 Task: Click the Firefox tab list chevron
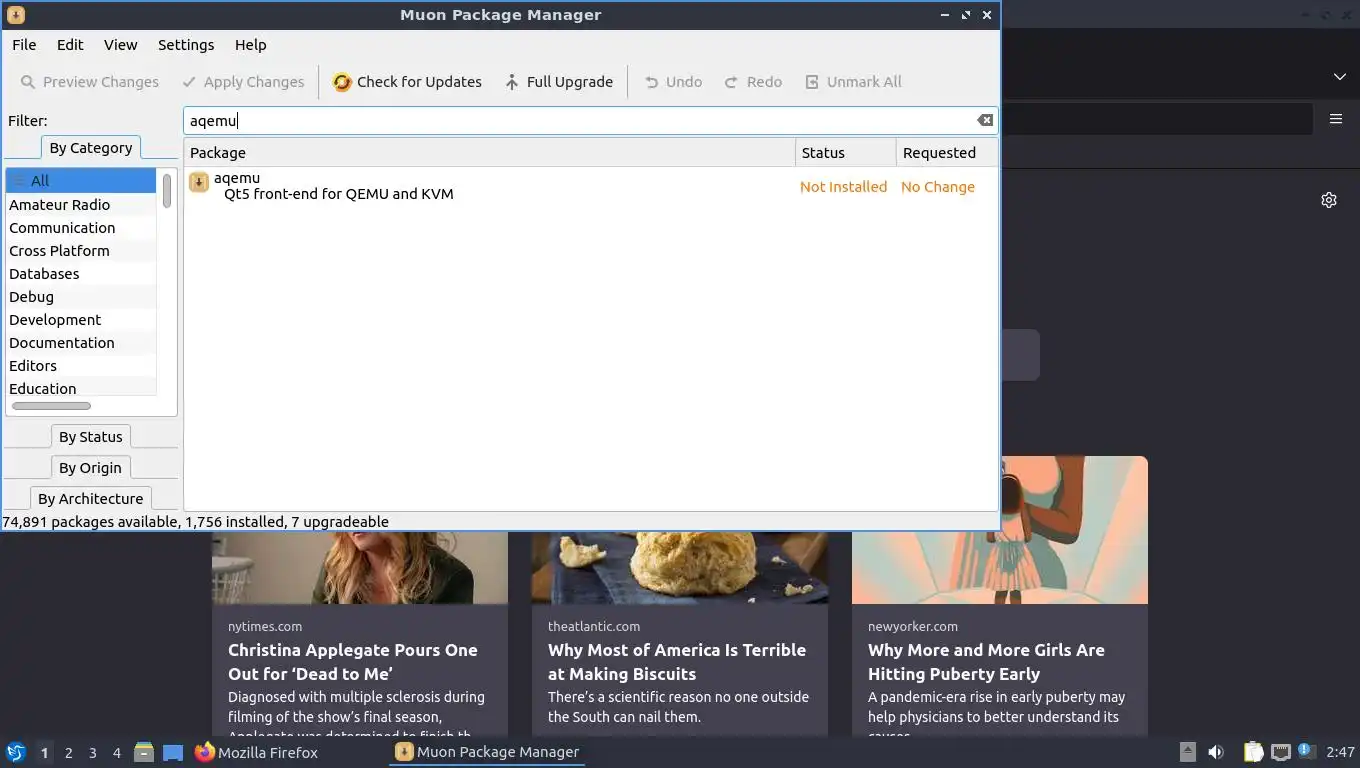tap(1339, 77)
